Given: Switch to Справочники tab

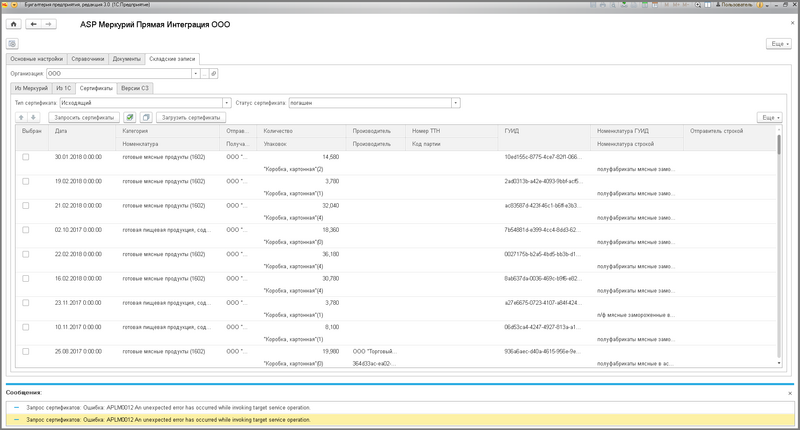Looking at the screenshot, I should click(88, 59).
